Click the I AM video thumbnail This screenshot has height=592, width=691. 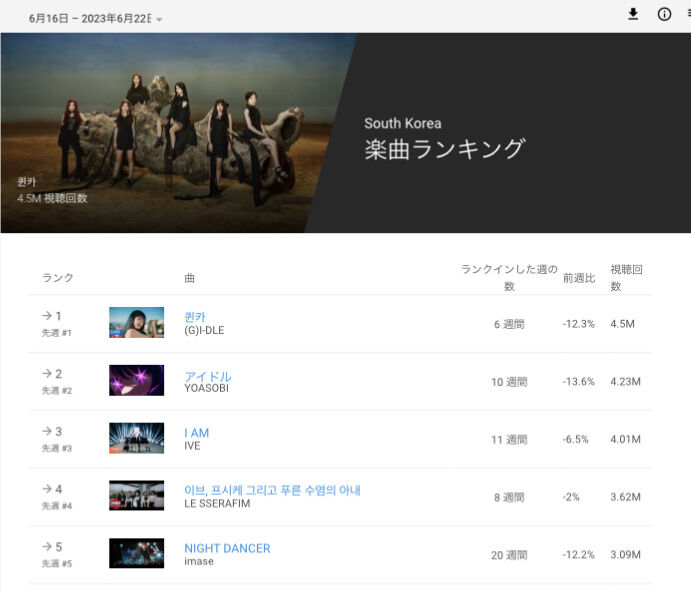pos(137,438)
